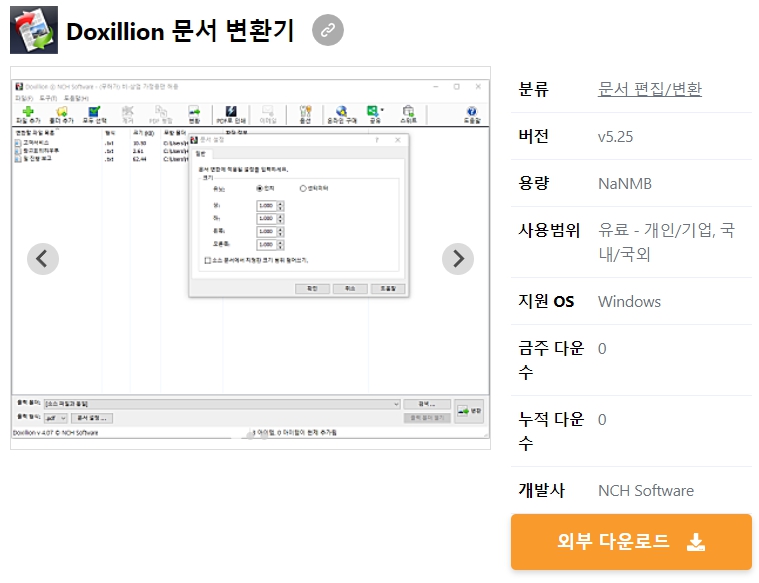Click the application screenshot thumbnail

[250, 258]
